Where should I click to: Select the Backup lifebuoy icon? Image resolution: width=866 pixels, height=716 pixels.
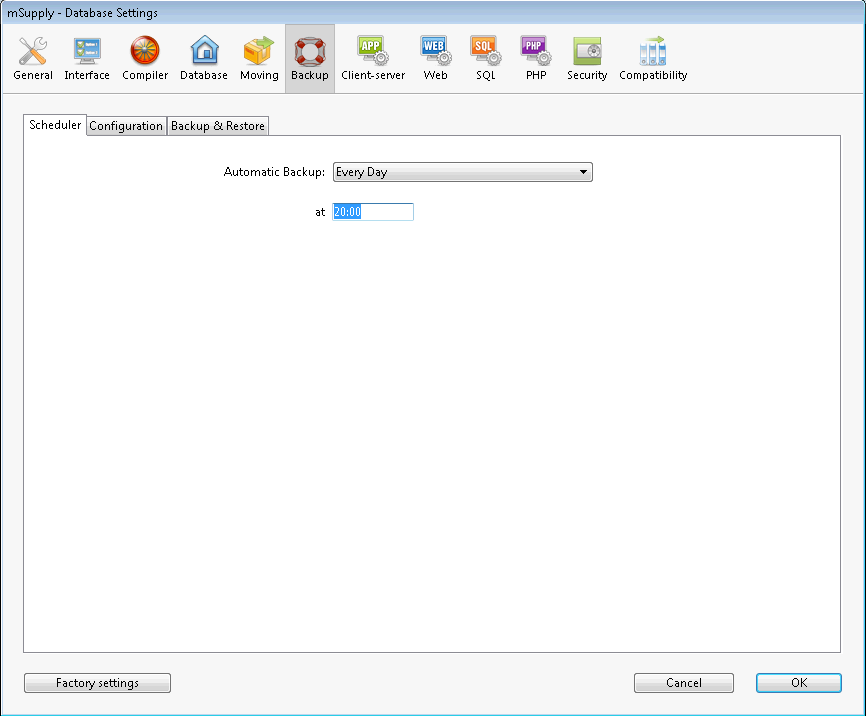pyautogui.click(x=309, y=52)
